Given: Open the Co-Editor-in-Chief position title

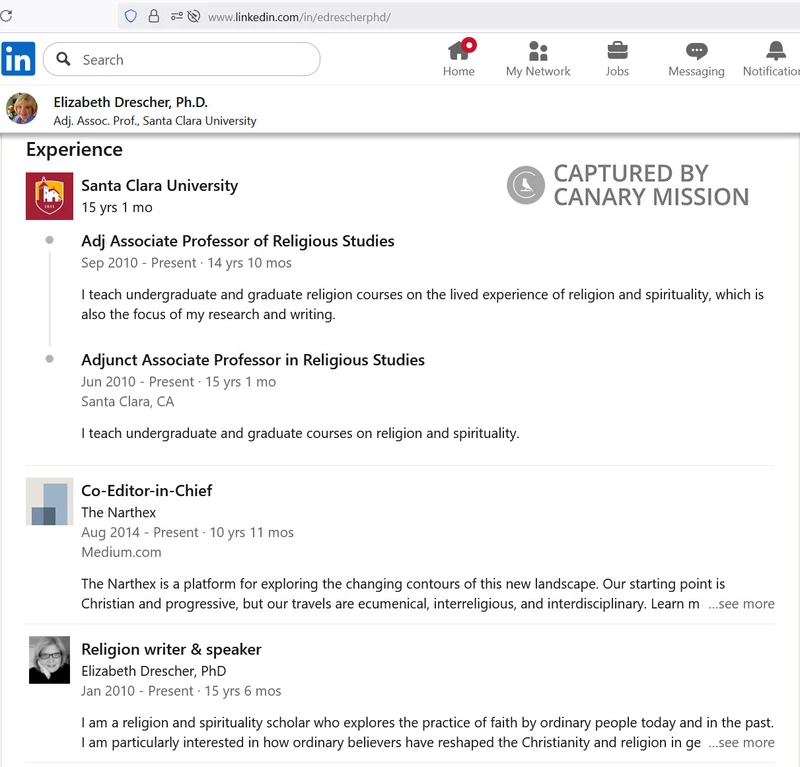Looking at the screenshot, I should tap(146, 491).
